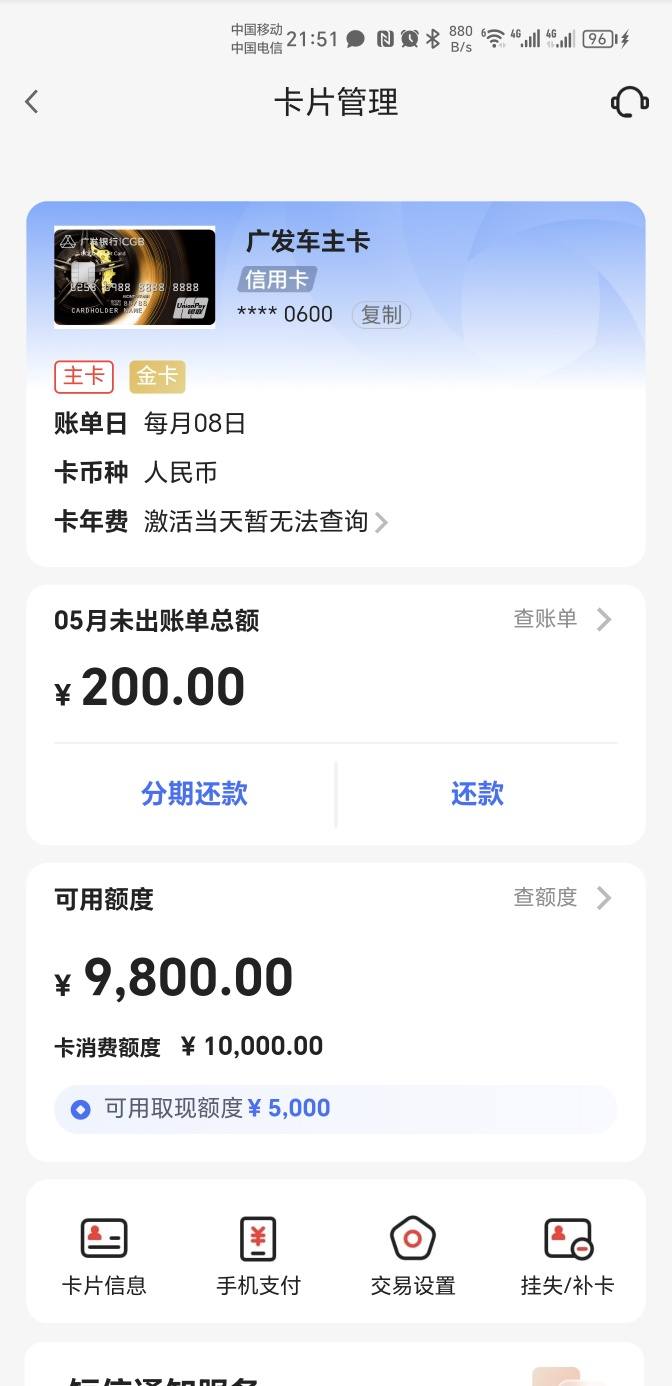Tap the Bluetooth status bar icon

[x=433, y=39]
